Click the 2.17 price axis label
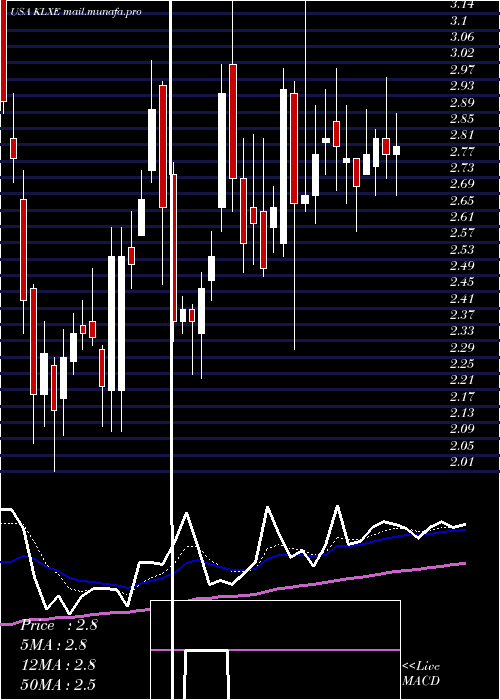The image size is (500, 700). [462, 397]
